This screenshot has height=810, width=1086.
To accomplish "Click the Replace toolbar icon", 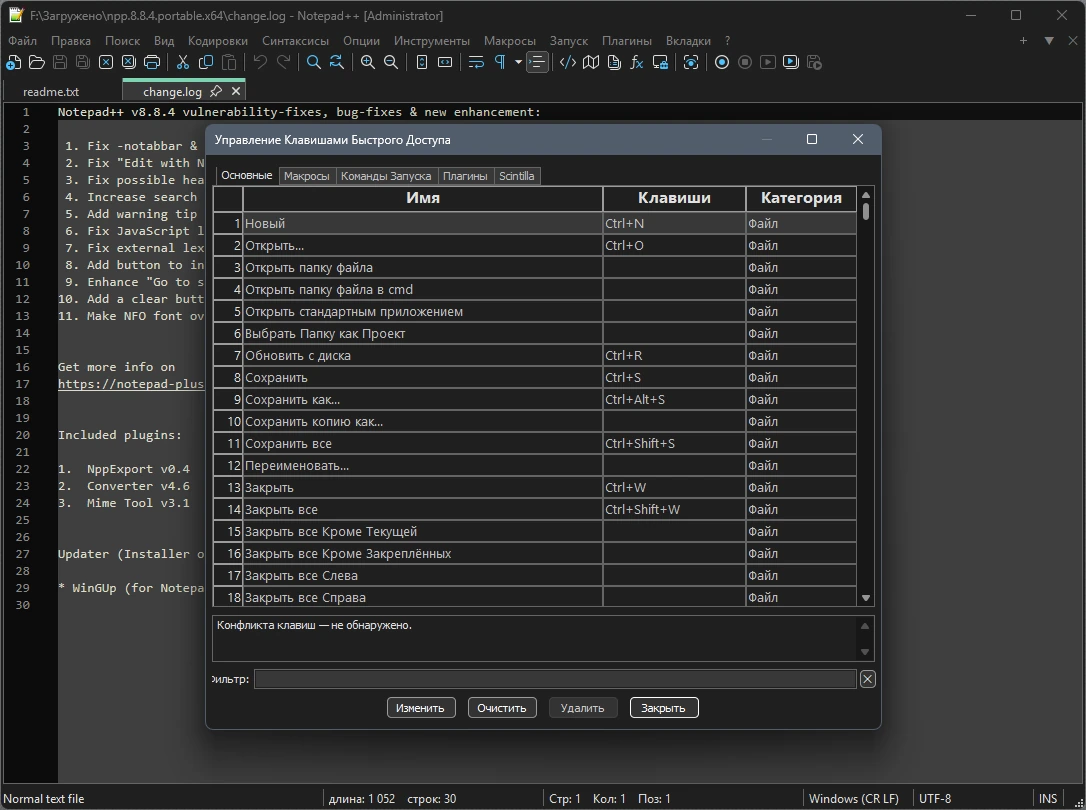I will tap(337, 62).
